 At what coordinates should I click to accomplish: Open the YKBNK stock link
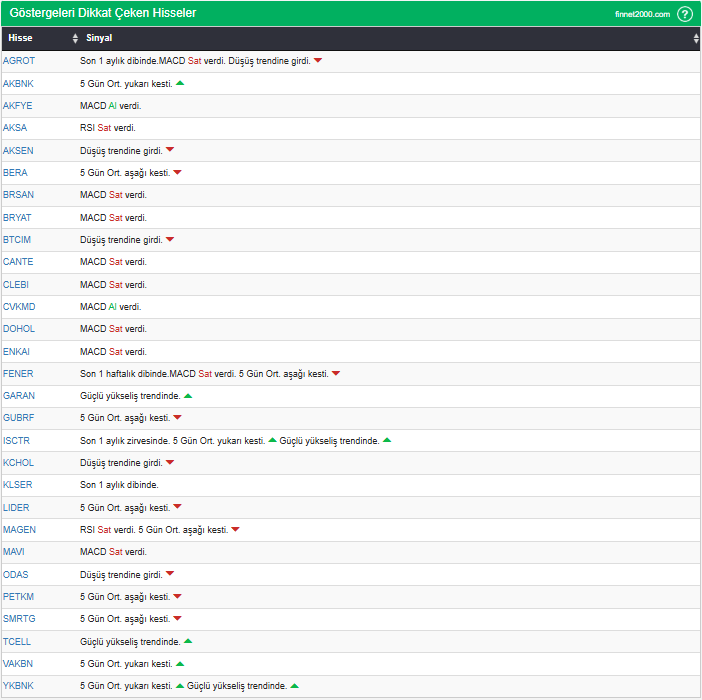tap(18, 686)
